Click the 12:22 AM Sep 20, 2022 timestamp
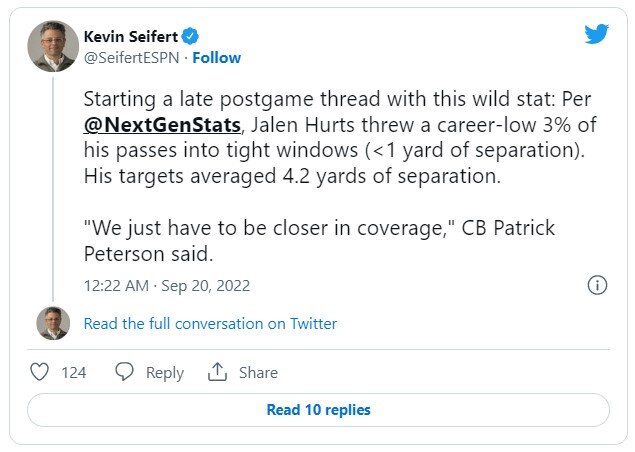This screenshot has width=635, height=452. tap(166, 286)
